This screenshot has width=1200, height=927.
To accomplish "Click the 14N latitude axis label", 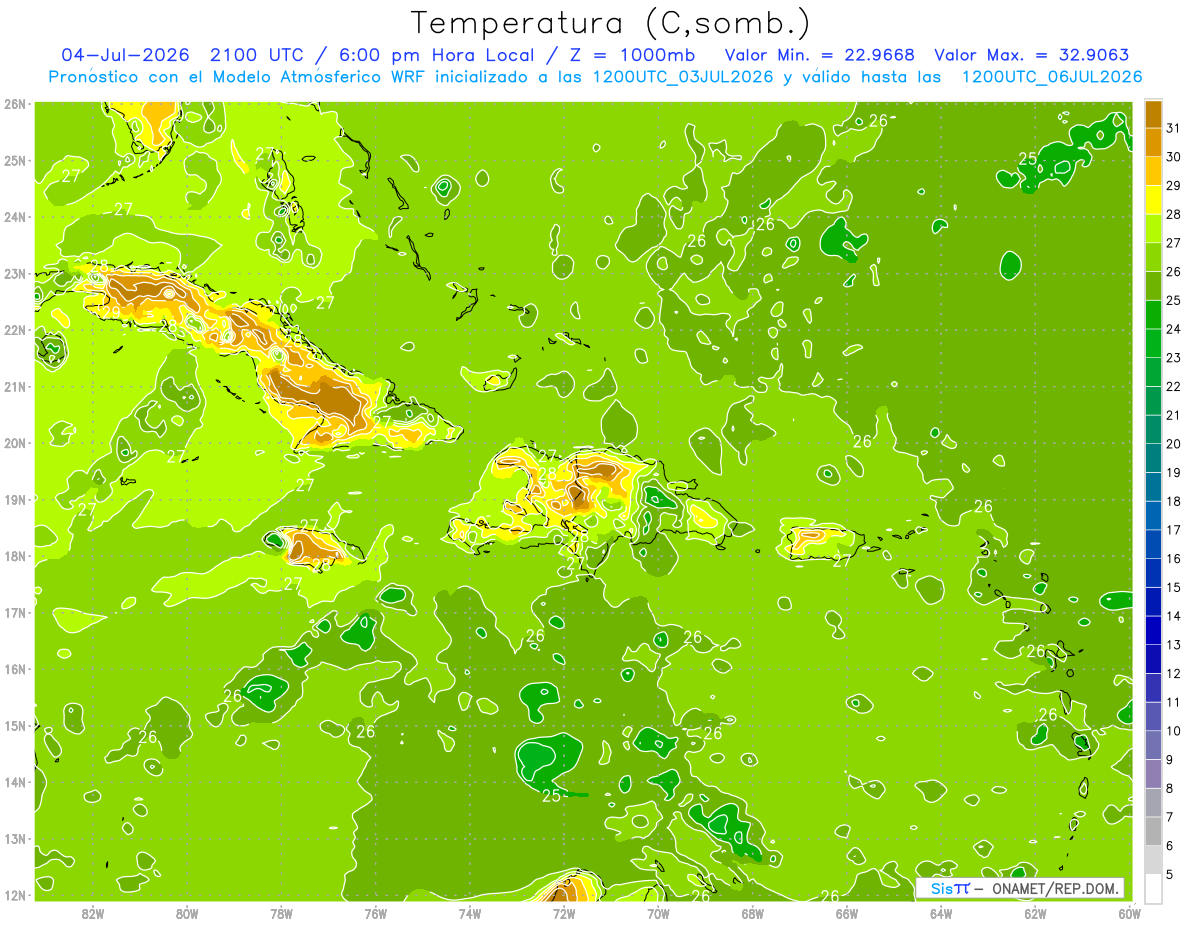I will point(14,781).
